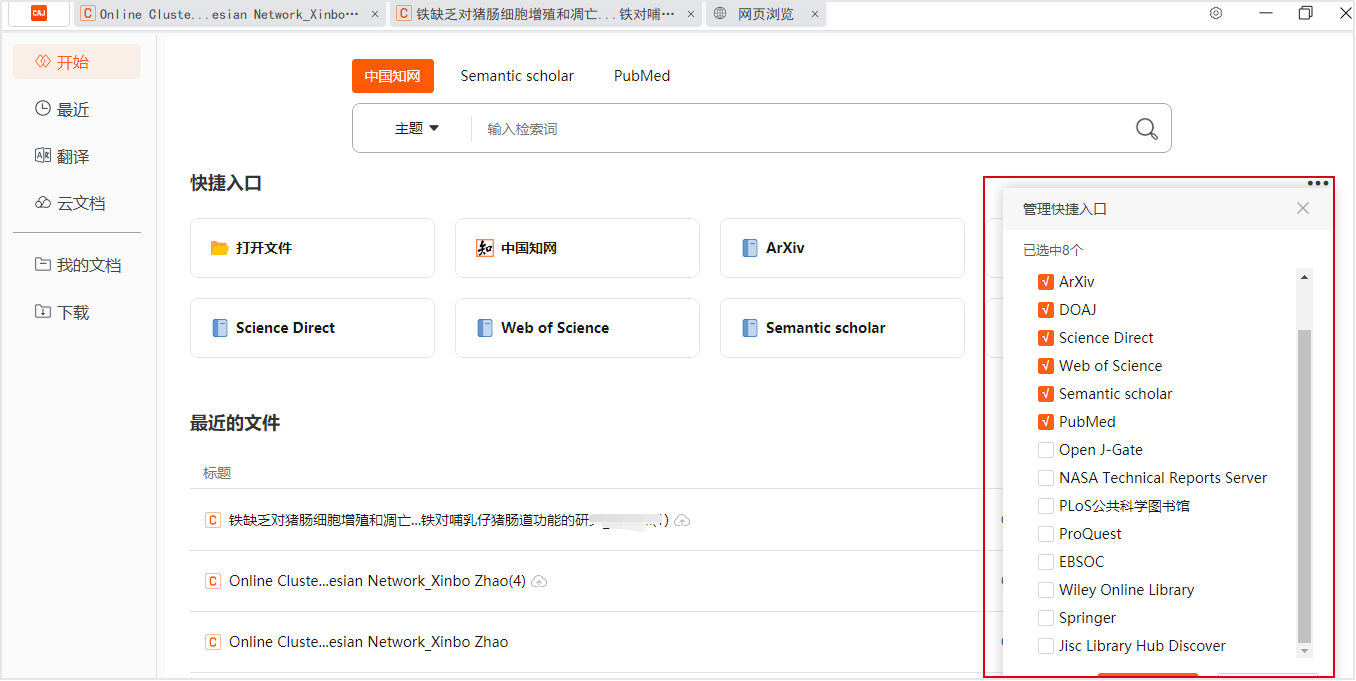1356x681 pixels.
Task: Open 我的文档 folder in sidebar
Action: pyautogui.click(x=77, y=265)
